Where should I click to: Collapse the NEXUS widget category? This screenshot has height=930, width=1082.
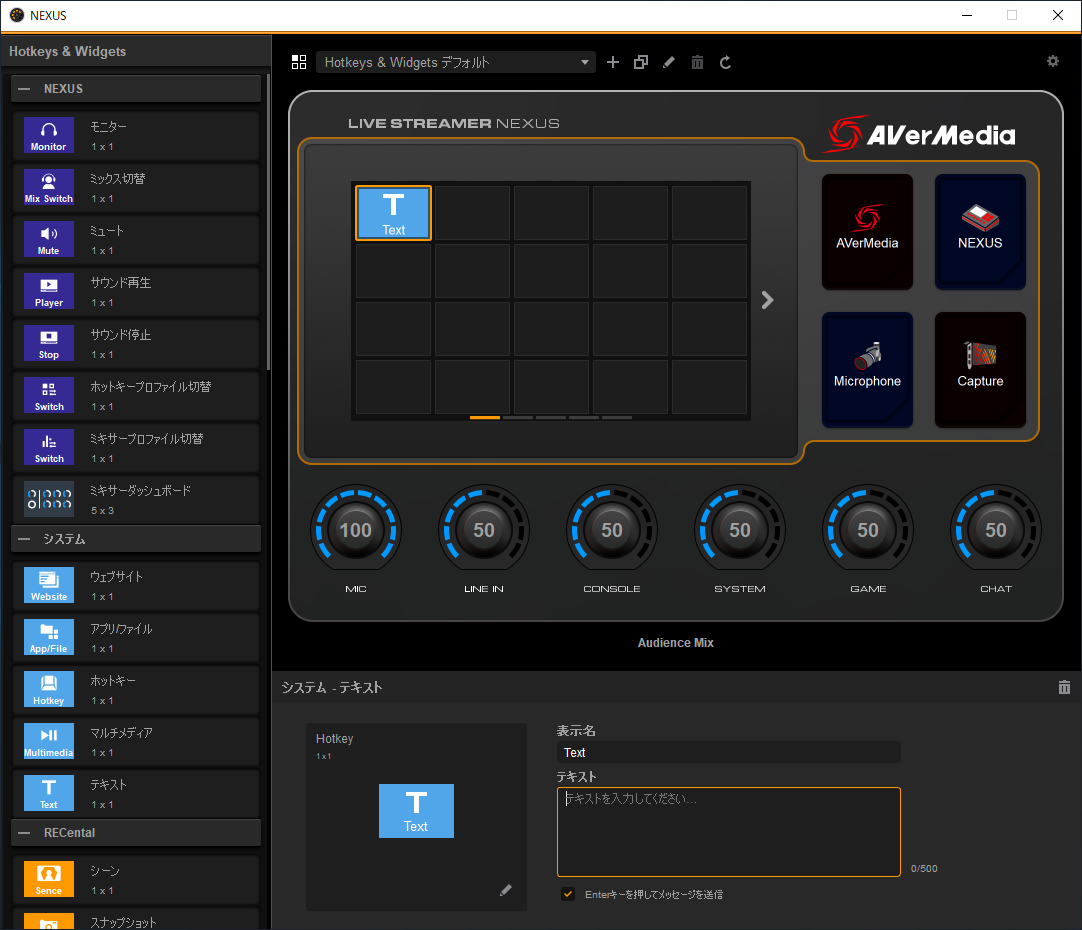(25, 89)
